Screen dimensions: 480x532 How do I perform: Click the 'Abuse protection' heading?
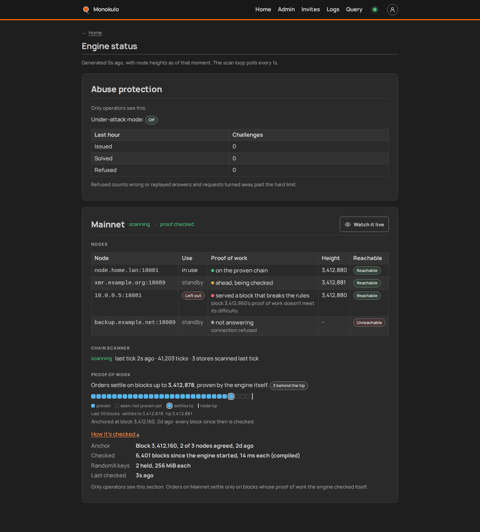point(127,89)
